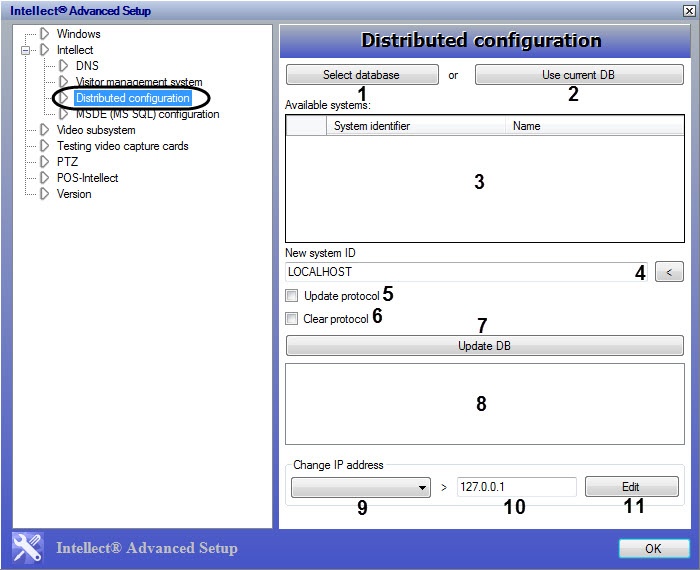Click the triangle icon beside POS-Intellect

pos(44,178)
